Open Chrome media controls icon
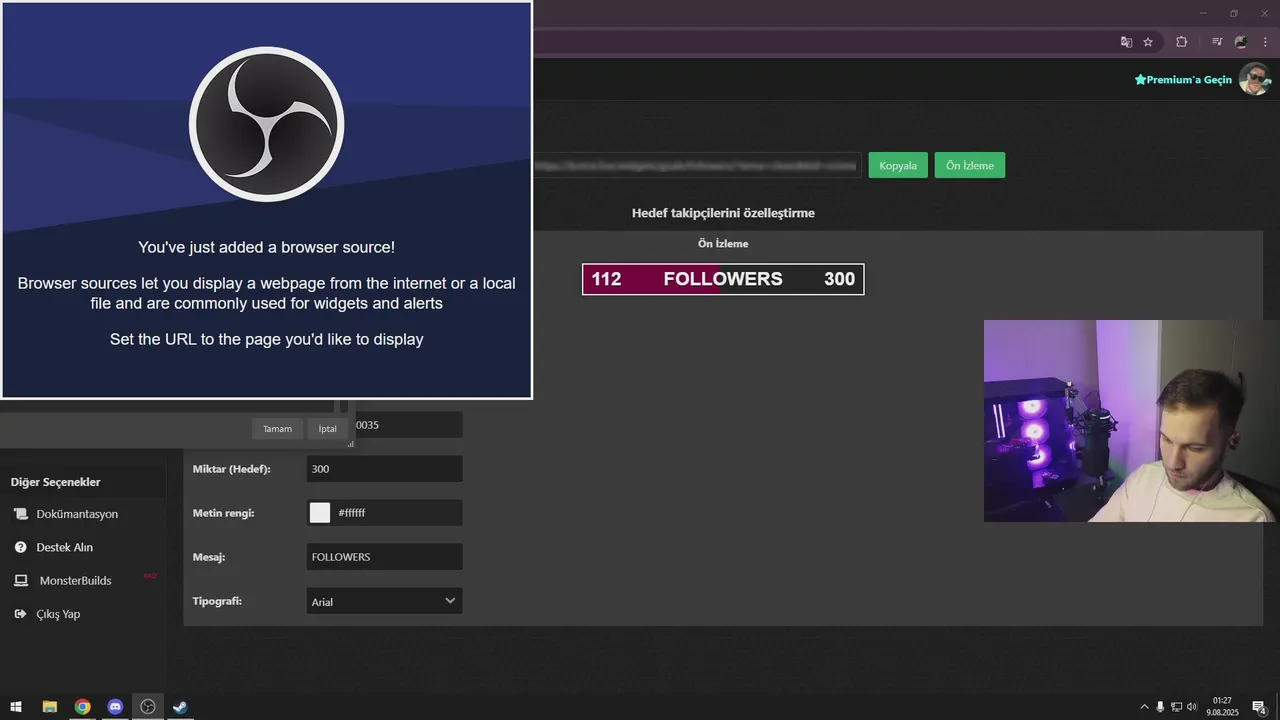The width and height of the screenshot is (1280, 720). tap(1217, 42)
